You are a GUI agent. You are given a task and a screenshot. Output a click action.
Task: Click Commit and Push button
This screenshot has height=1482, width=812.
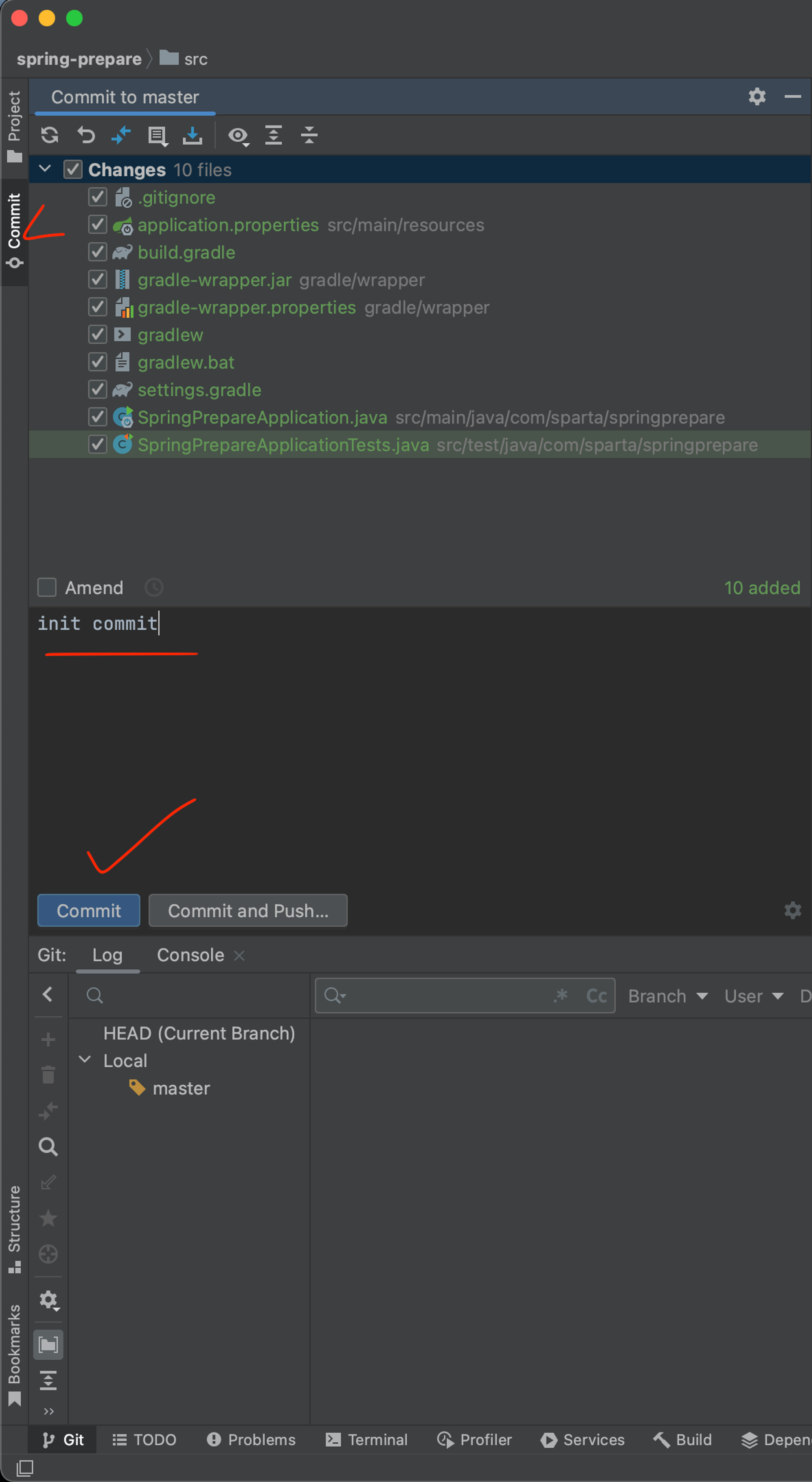[x=248, y=910]
